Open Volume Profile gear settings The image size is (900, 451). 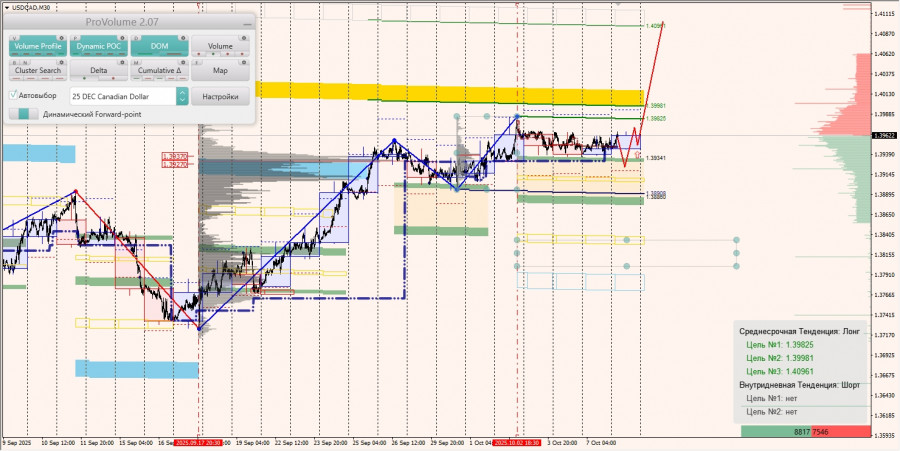[61, 38]
